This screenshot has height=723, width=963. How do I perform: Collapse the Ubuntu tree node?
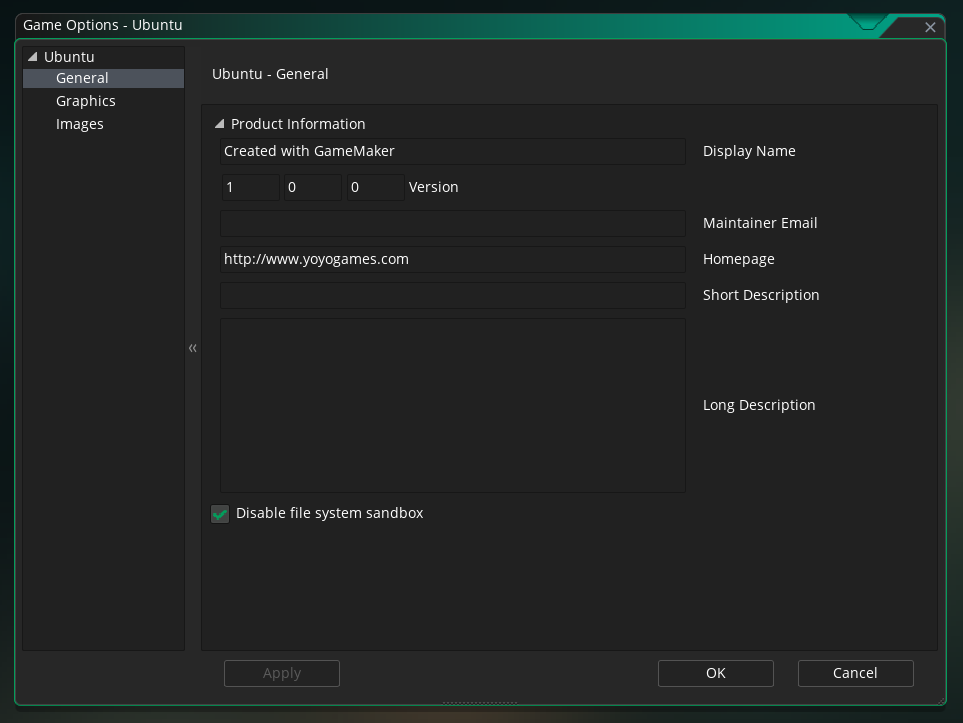[x=33, y=57]
